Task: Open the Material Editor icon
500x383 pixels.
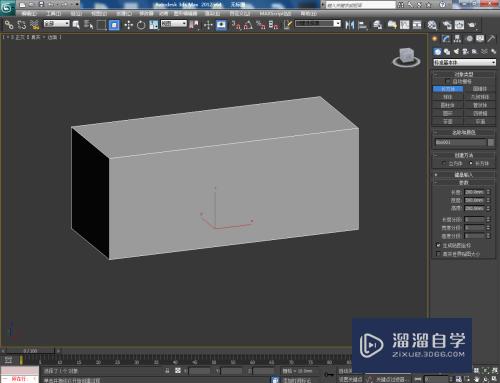Action: point(432,25)
